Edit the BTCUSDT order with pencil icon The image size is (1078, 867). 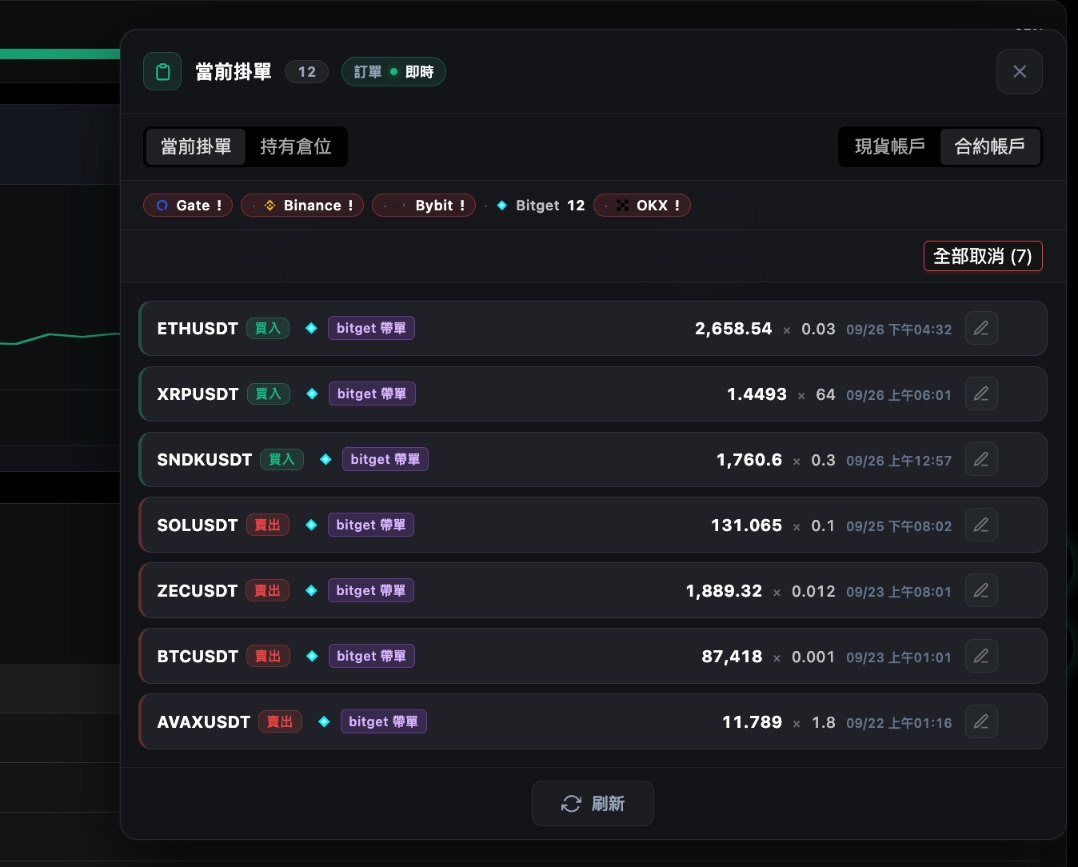pos(981,657)
